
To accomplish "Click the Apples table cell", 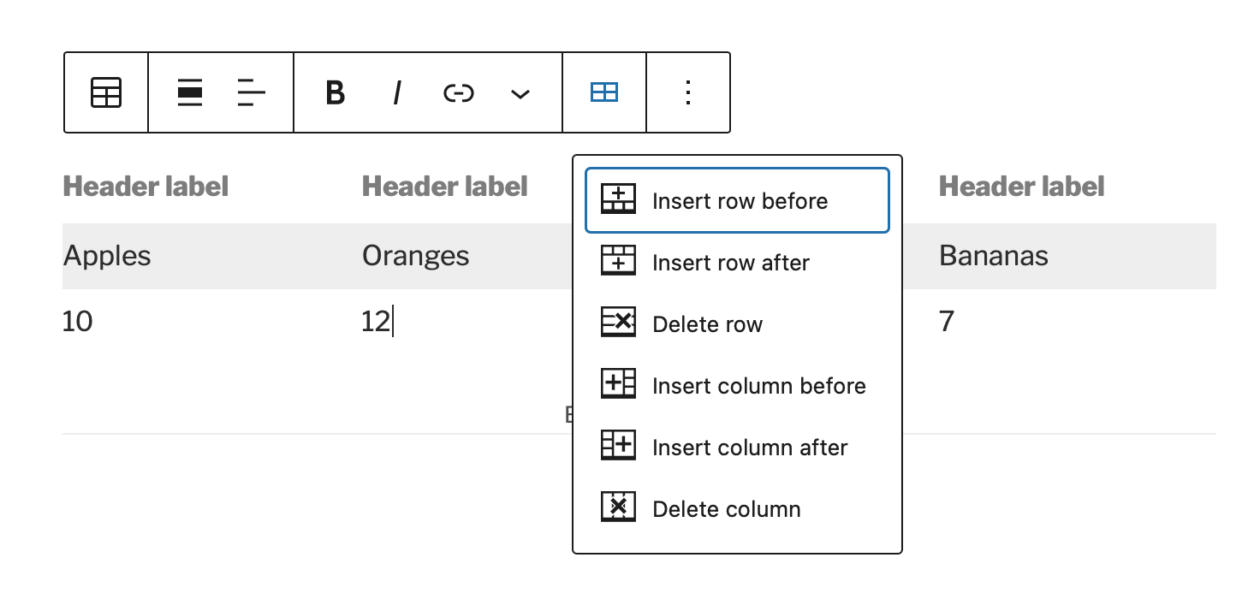I will 107,256.
